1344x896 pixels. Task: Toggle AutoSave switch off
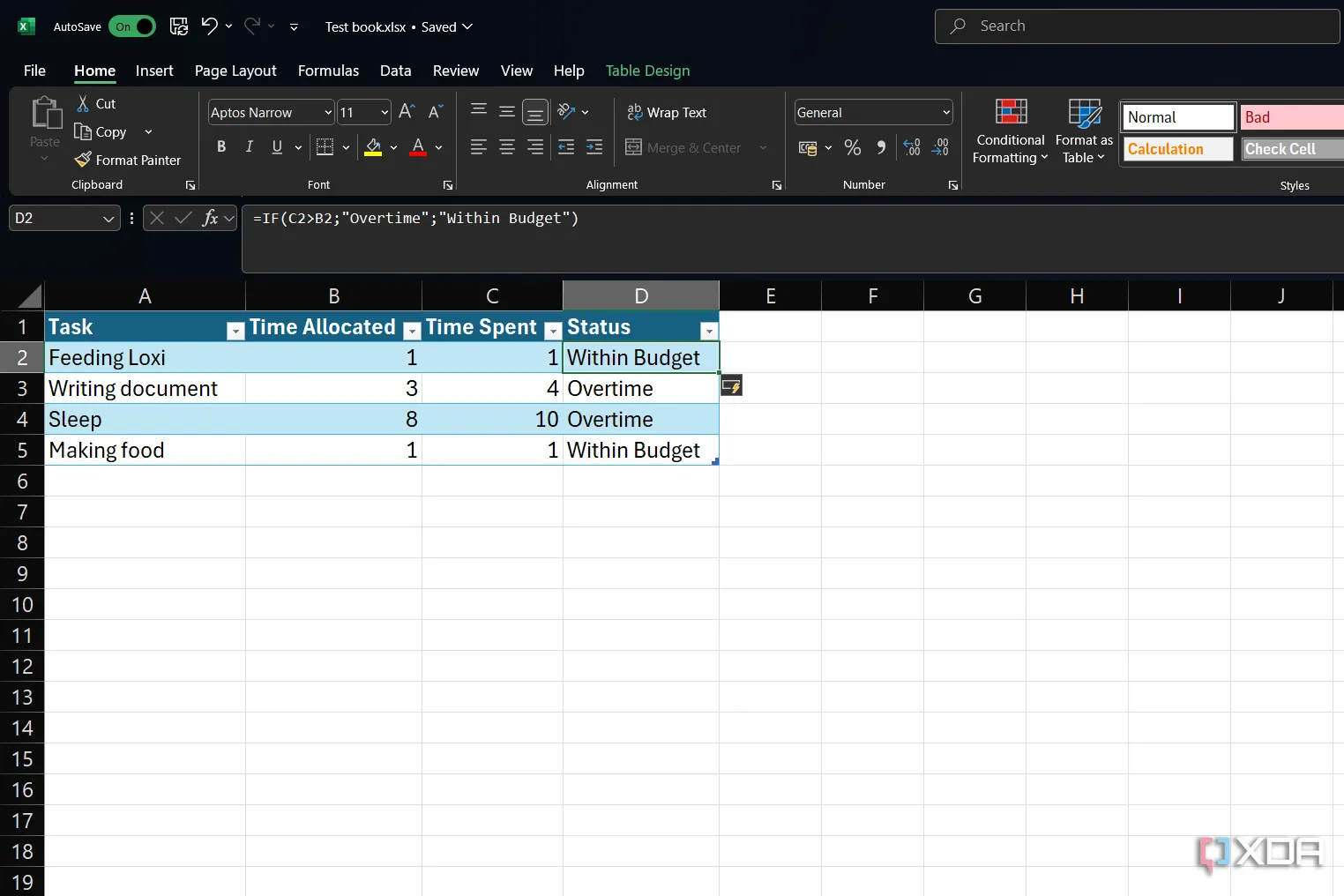[x=132, y=26]
